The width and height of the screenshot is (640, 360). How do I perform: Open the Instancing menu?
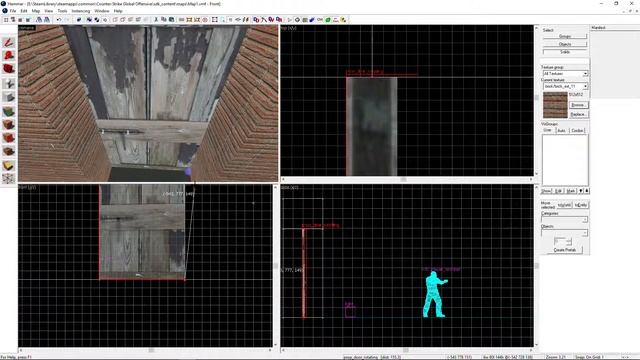pyautogui.click(x=81, y=11)
